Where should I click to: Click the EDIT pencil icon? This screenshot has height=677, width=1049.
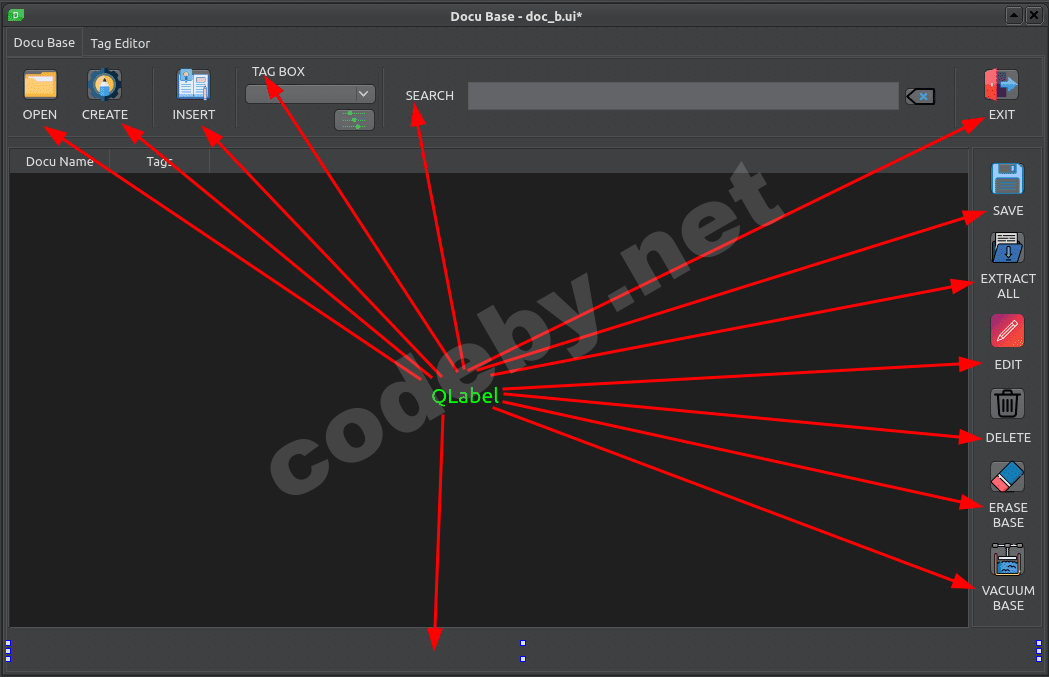click(1008, 330)
